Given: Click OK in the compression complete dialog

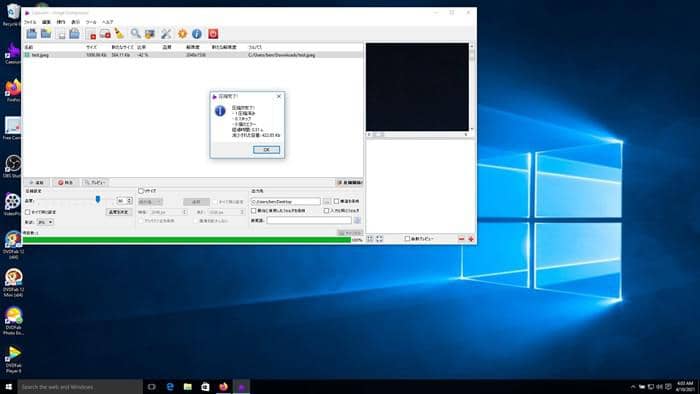Looking at the screenshot, I should pos(267,149).
